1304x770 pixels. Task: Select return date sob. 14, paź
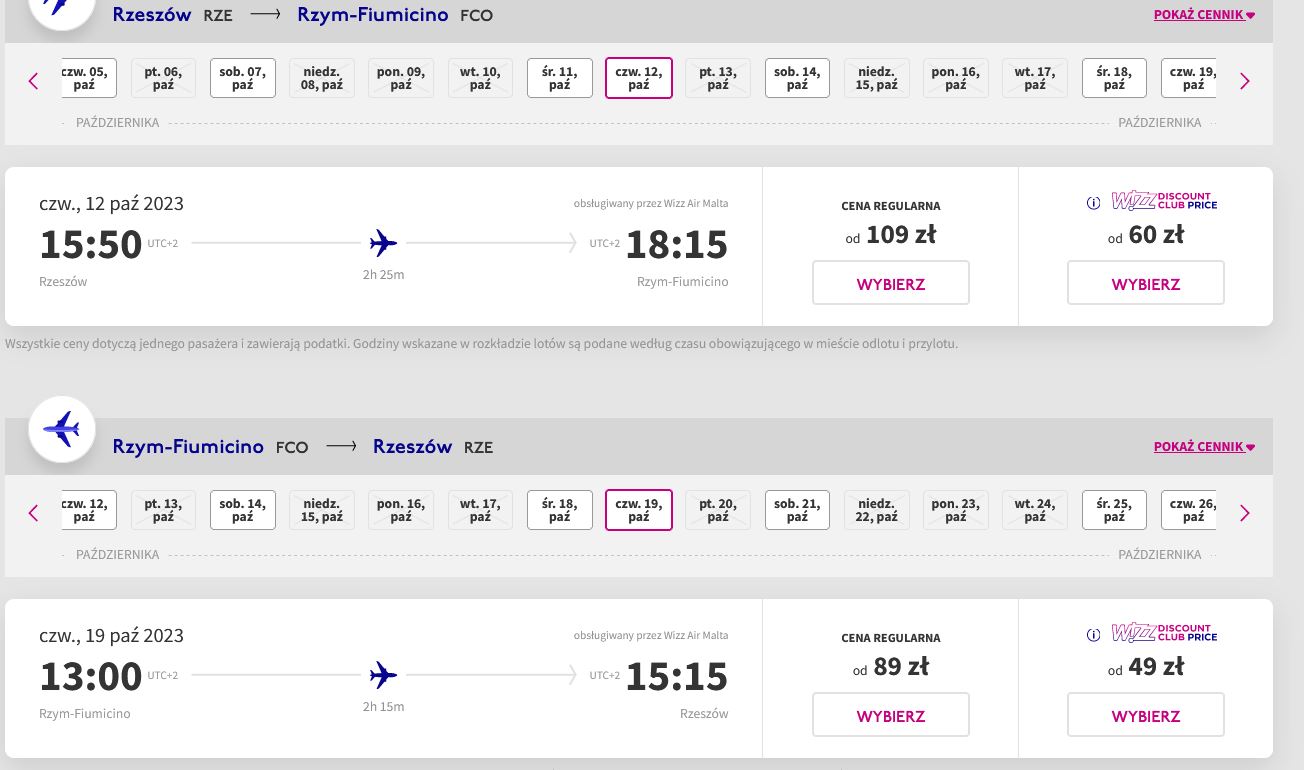point(243,510)
